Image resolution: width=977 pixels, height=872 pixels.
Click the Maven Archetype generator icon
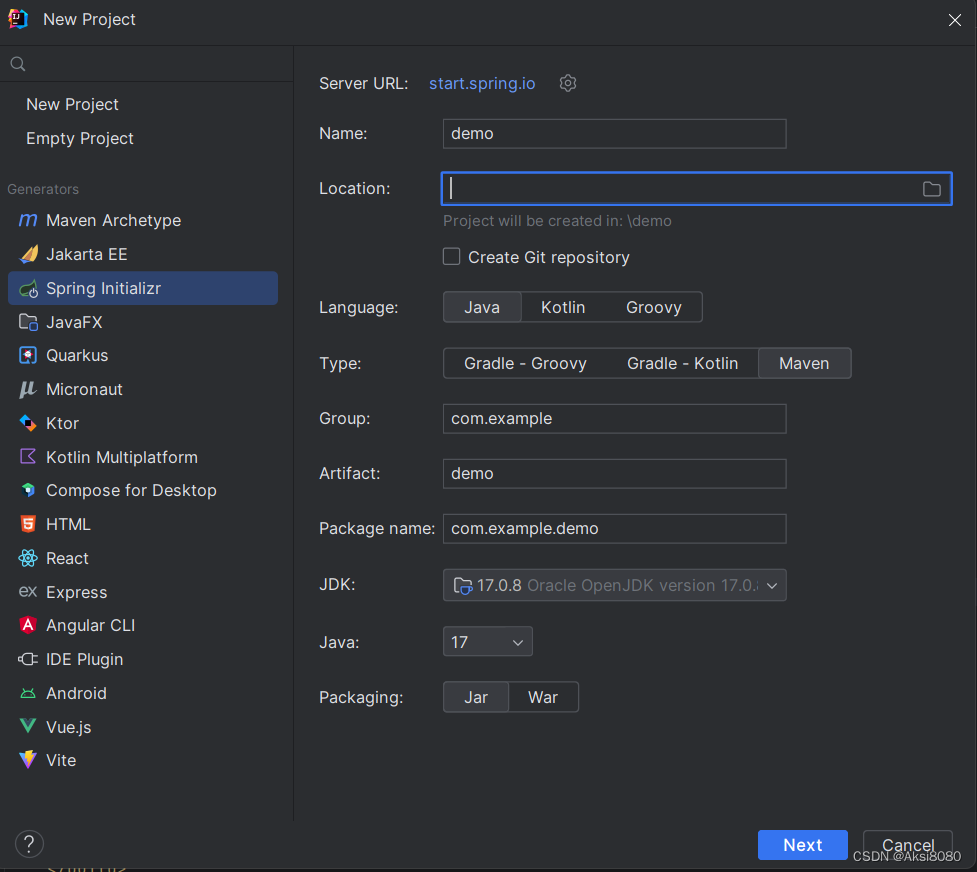click(x=28, y=220)
